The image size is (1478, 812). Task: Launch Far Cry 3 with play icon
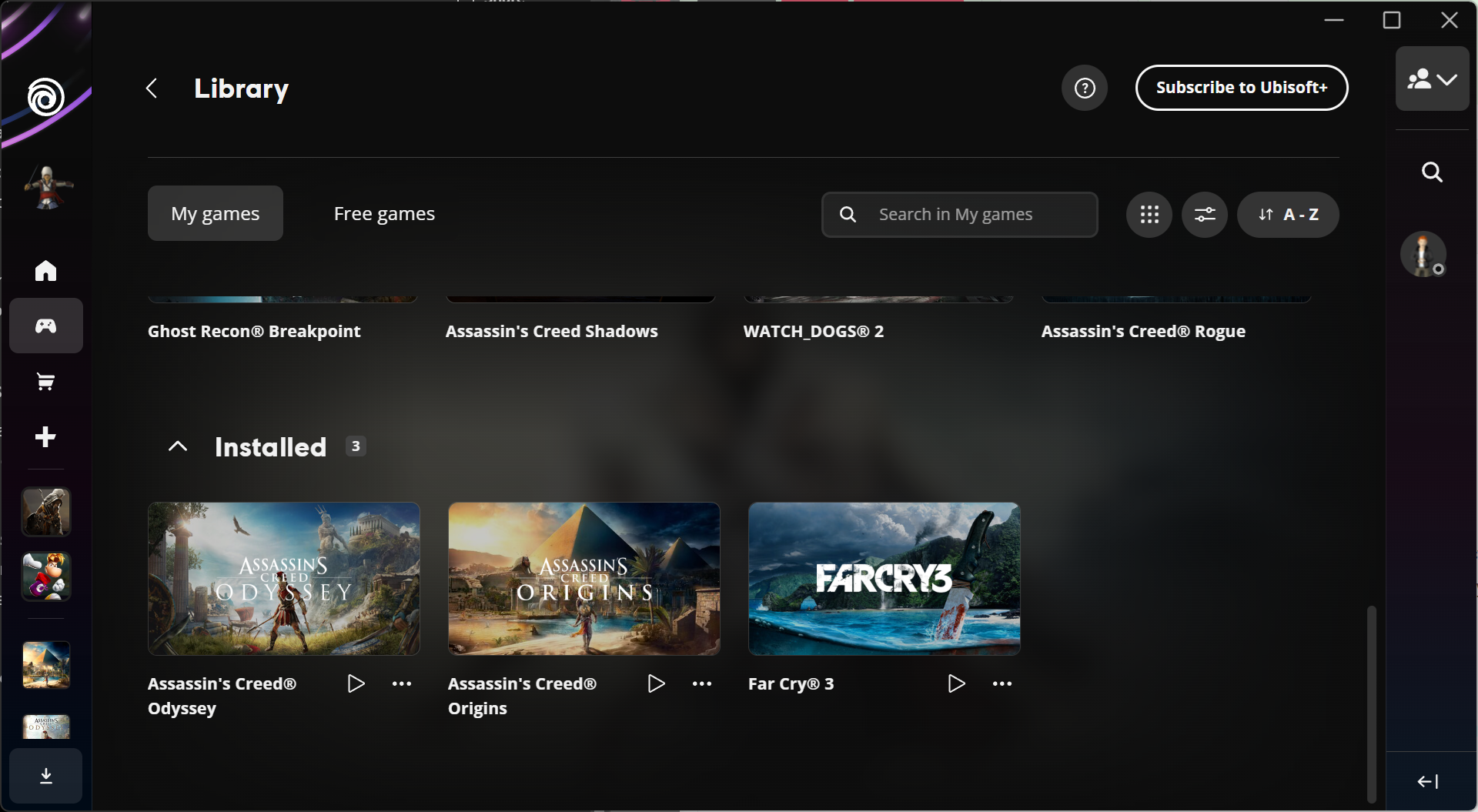click(956, 683)
